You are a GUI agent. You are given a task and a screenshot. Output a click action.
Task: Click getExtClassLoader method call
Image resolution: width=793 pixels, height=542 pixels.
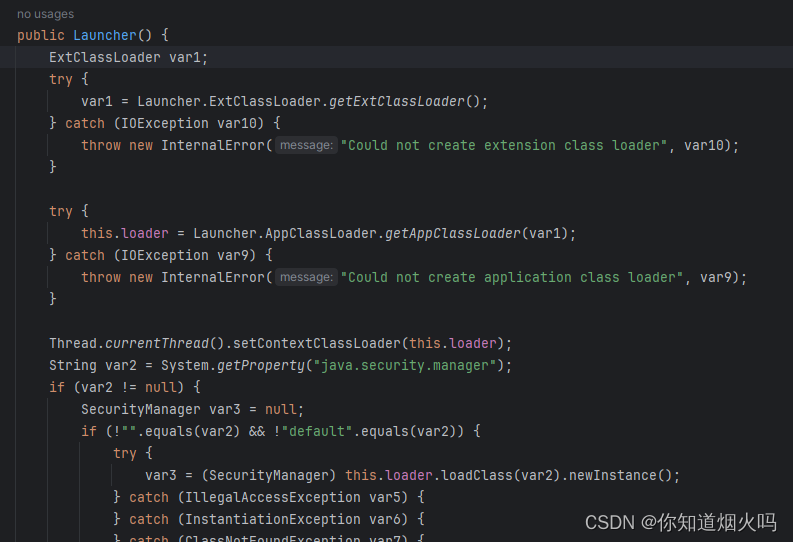pos(396,101)
